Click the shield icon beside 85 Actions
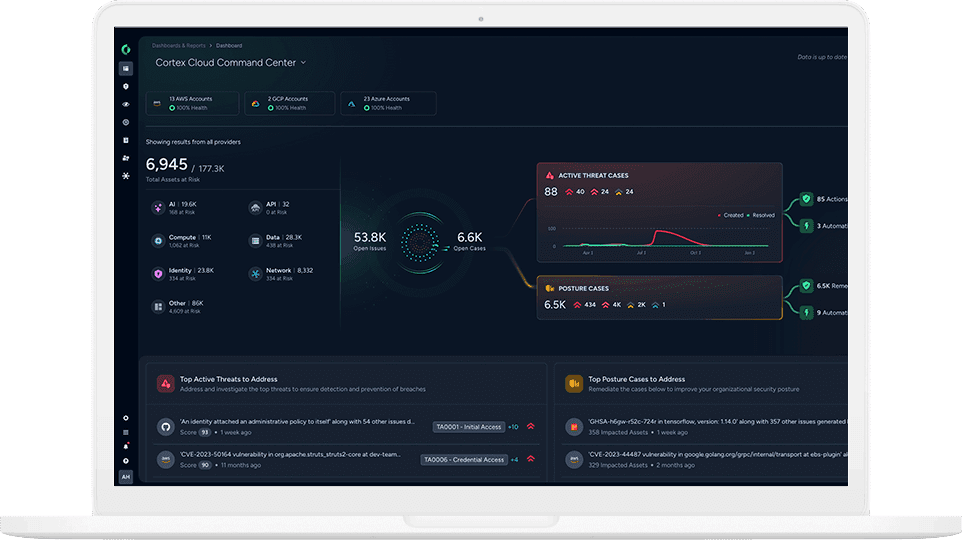Image resolution: width=962 pixels, height=540 pixels. (807, 199)
